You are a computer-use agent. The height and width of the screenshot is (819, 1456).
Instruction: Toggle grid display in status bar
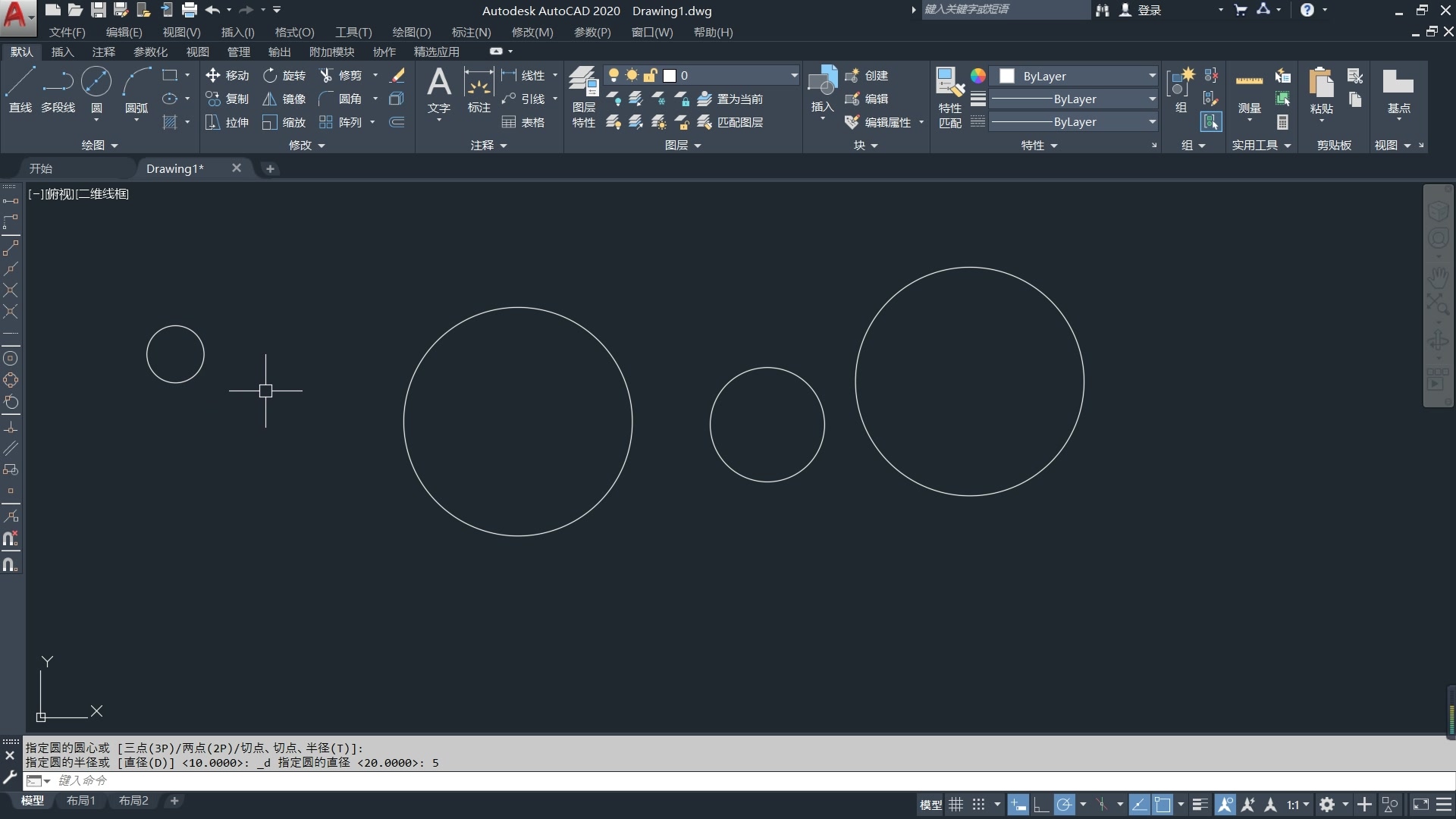956,805
